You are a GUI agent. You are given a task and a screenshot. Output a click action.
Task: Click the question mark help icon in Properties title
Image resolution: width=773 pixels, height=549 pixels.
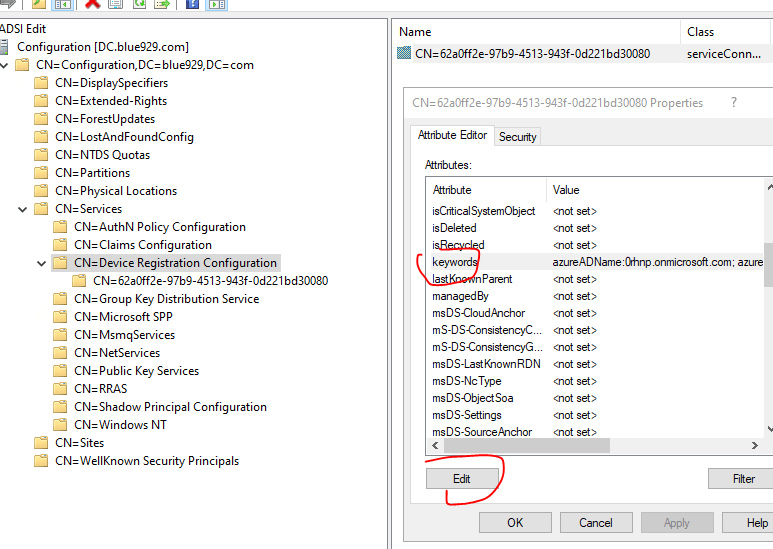(734, 103)
